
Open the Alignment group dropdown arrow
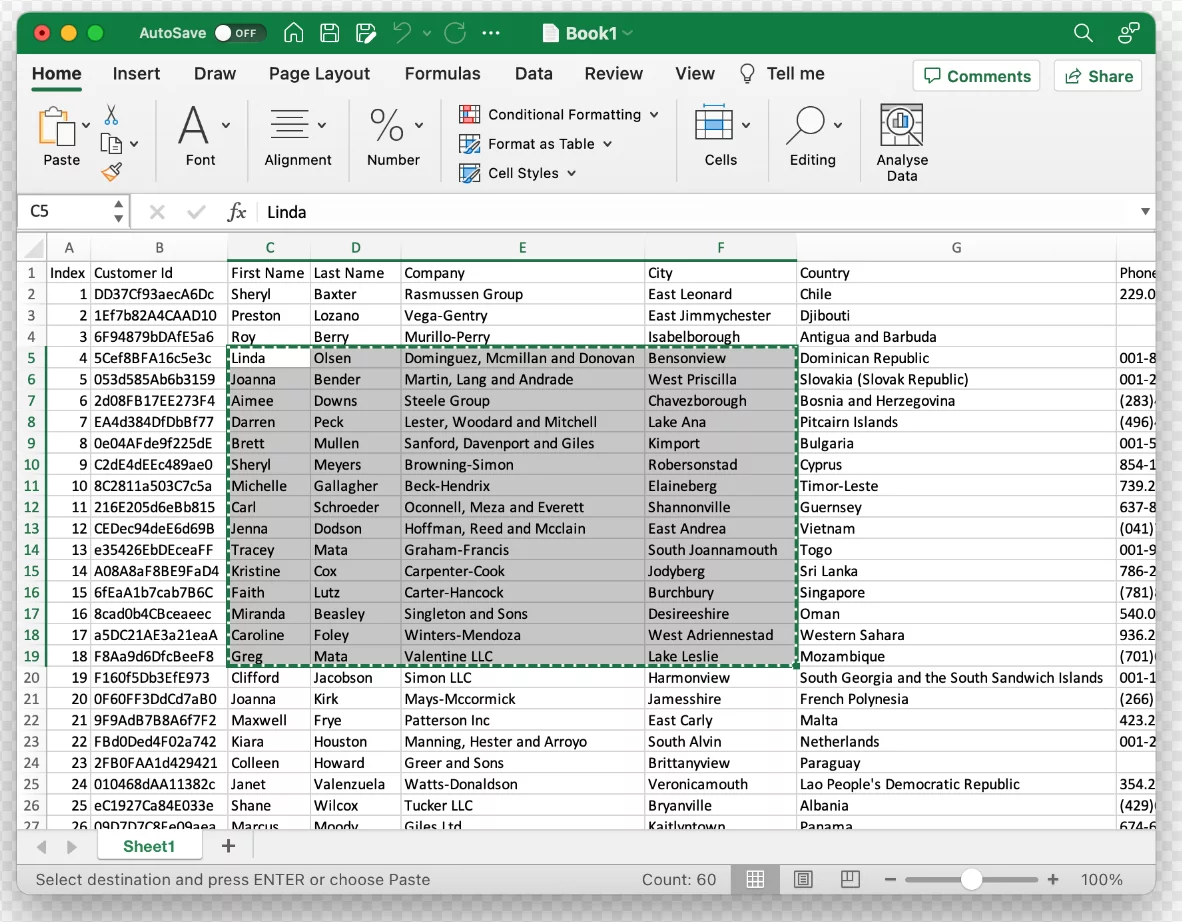coord(322,125)
